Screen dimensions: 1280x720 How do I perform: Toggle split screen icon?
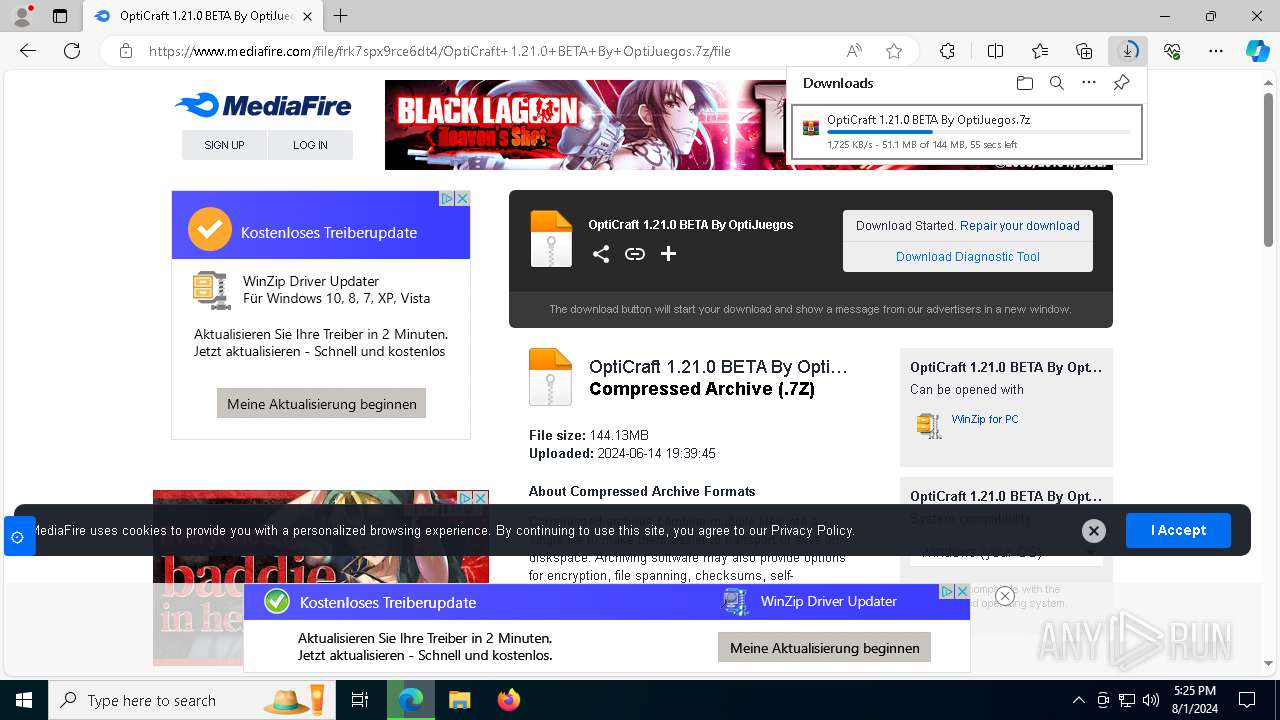(x=995, y=51)
